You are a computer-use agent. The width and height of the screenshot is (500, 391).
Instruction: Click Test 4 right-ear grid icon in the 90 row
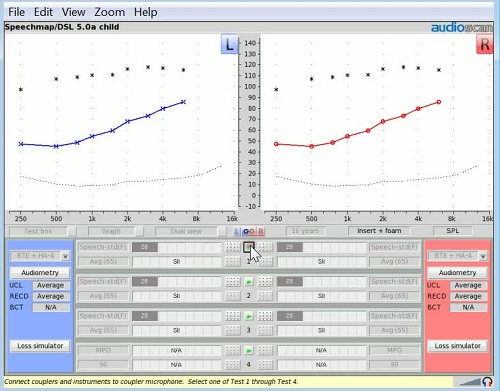click(x=265, y=365)
